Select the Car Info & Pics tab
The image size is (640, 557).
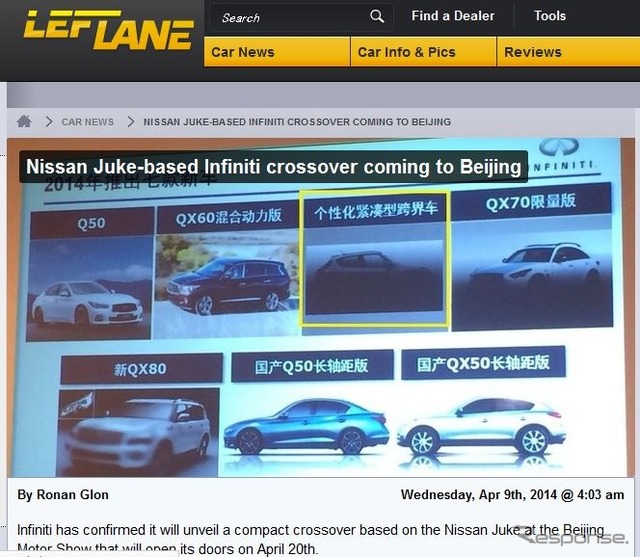coord(423,52)
